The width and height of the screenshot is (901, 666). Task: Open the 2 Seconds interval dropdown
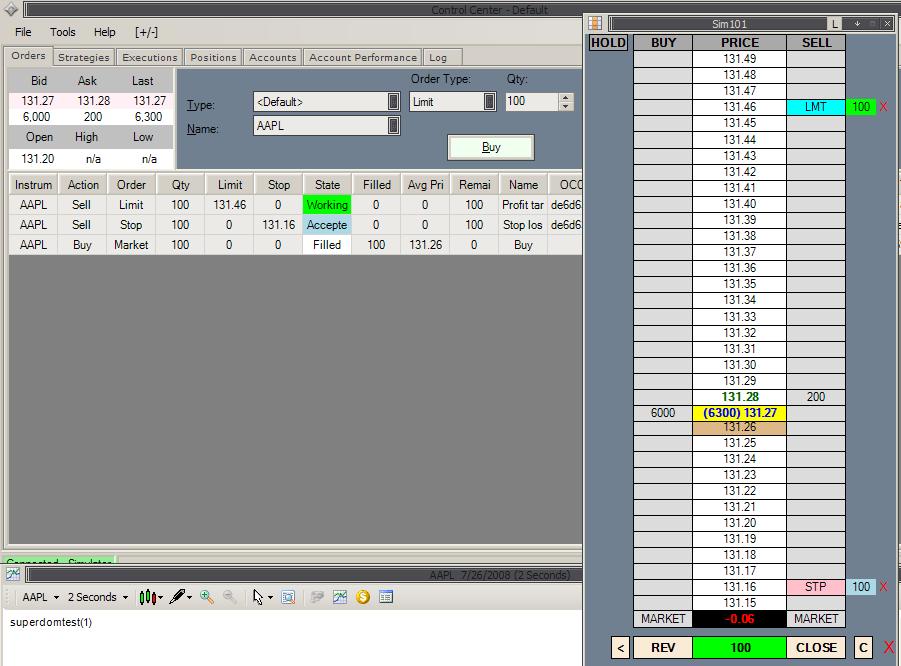coord(98,597)
